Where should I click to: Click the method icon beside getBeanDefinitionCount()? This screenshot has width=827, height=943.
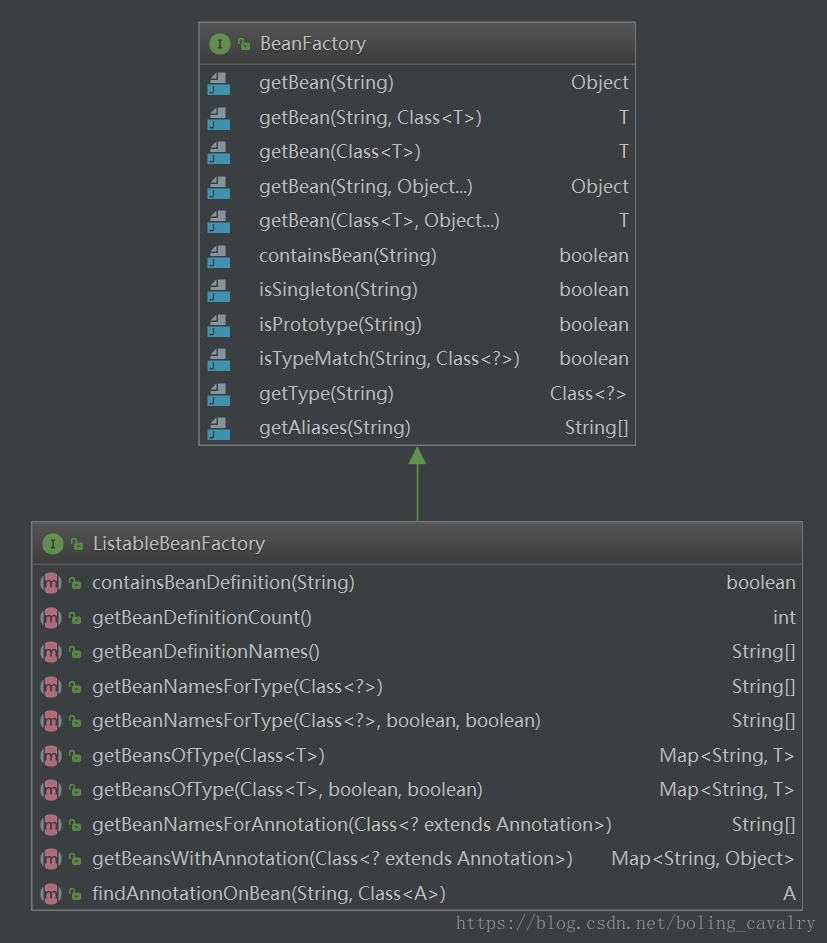[51, 618]
